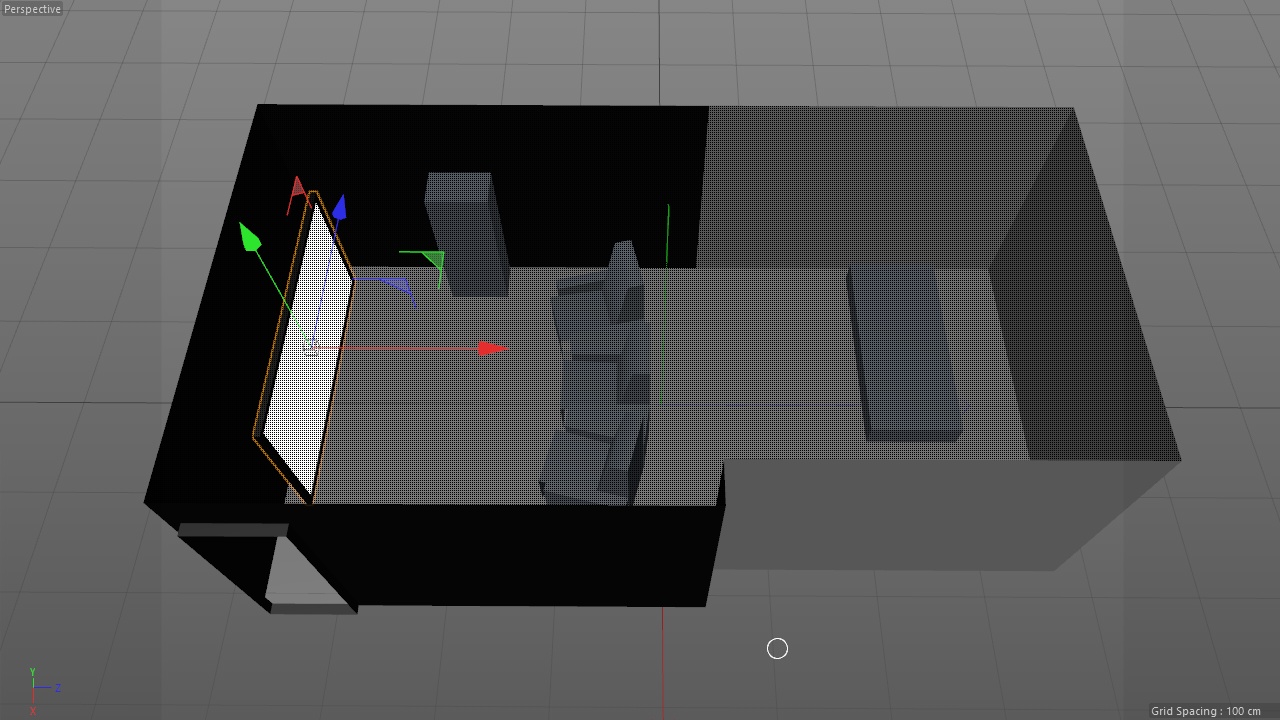Select the tall cabinet by the back wall

coord(465,232)
